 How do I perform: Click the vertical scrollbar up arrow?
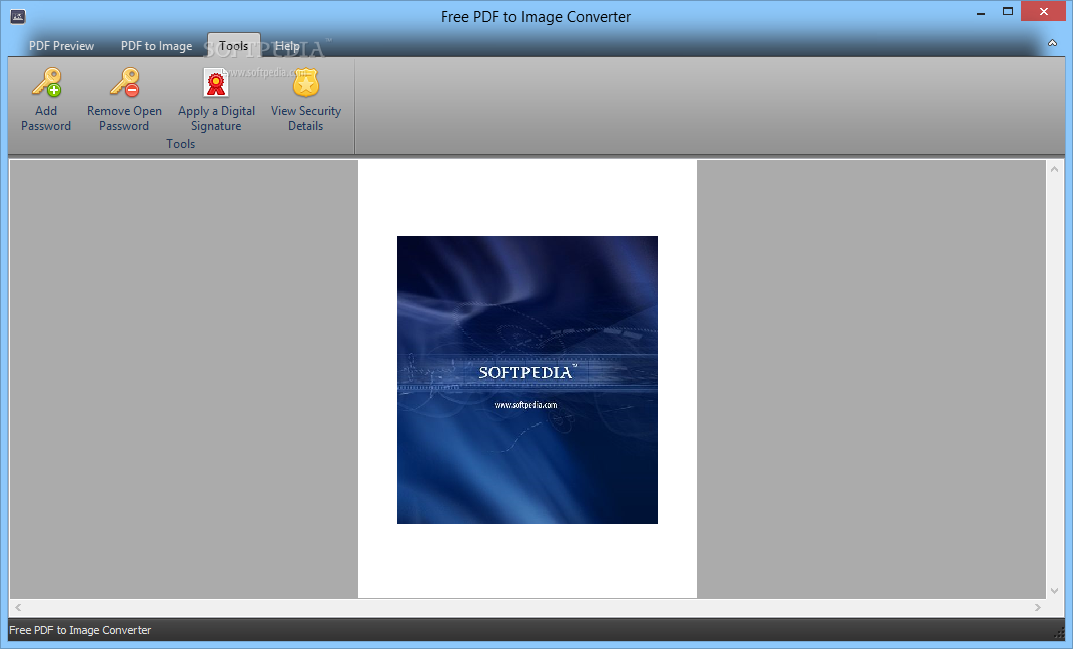(1054, 169)
